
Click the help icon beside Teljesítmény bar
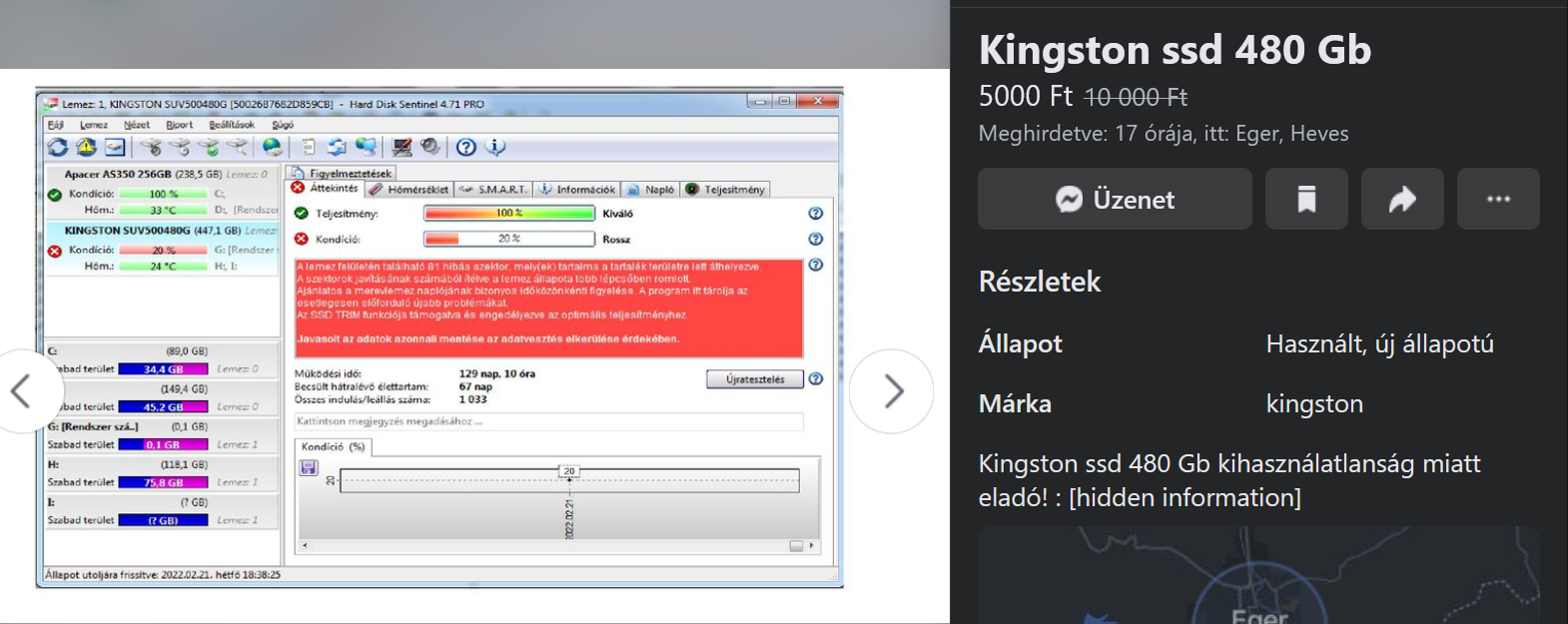pyautogui.click(x=816, y=213)
